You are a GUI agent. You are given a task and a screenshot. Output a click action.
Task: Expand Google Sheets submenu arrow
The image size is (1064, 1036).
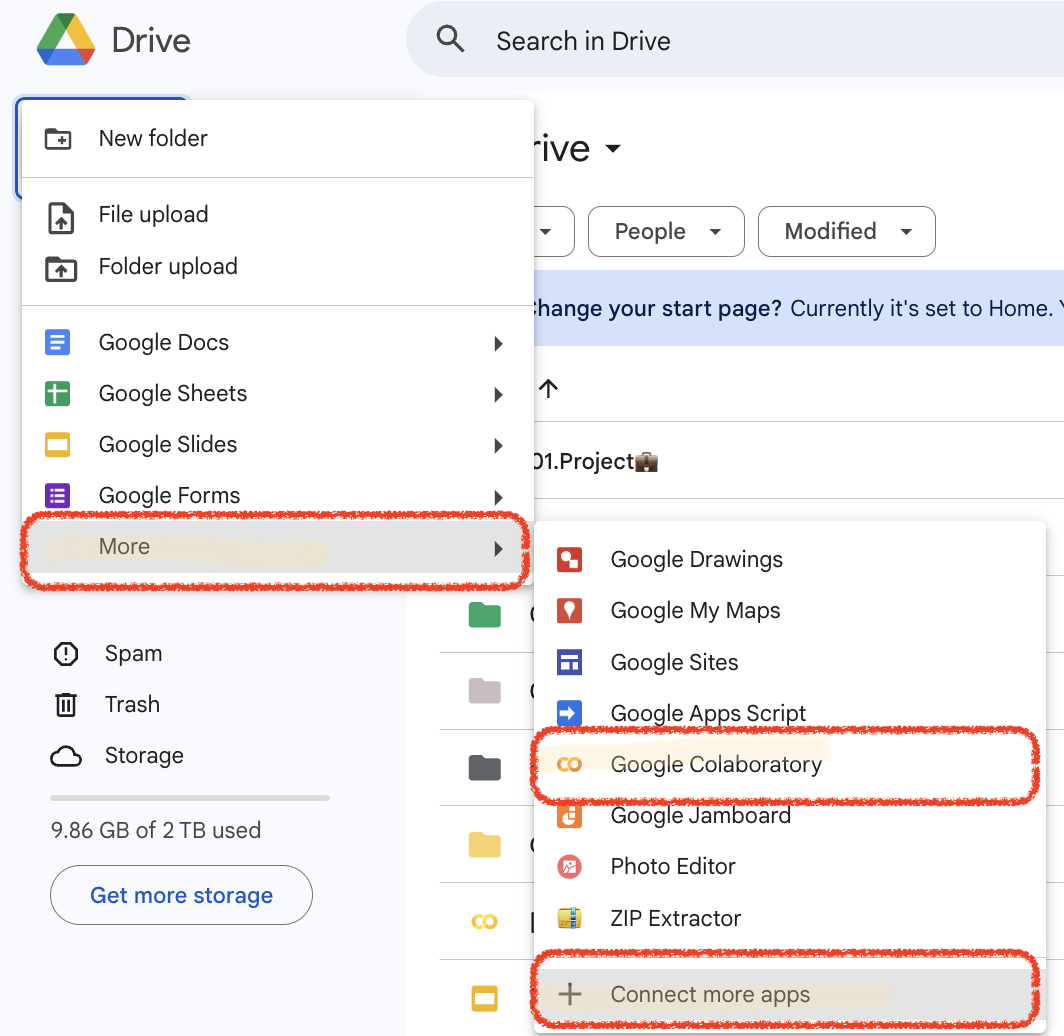[x=499, y=395]
